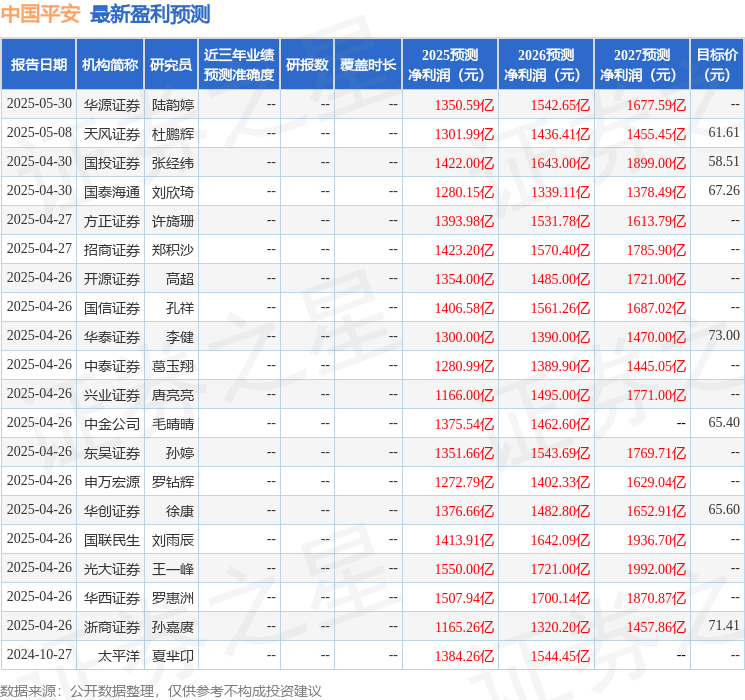Click target price 58.51

[724, 162]
